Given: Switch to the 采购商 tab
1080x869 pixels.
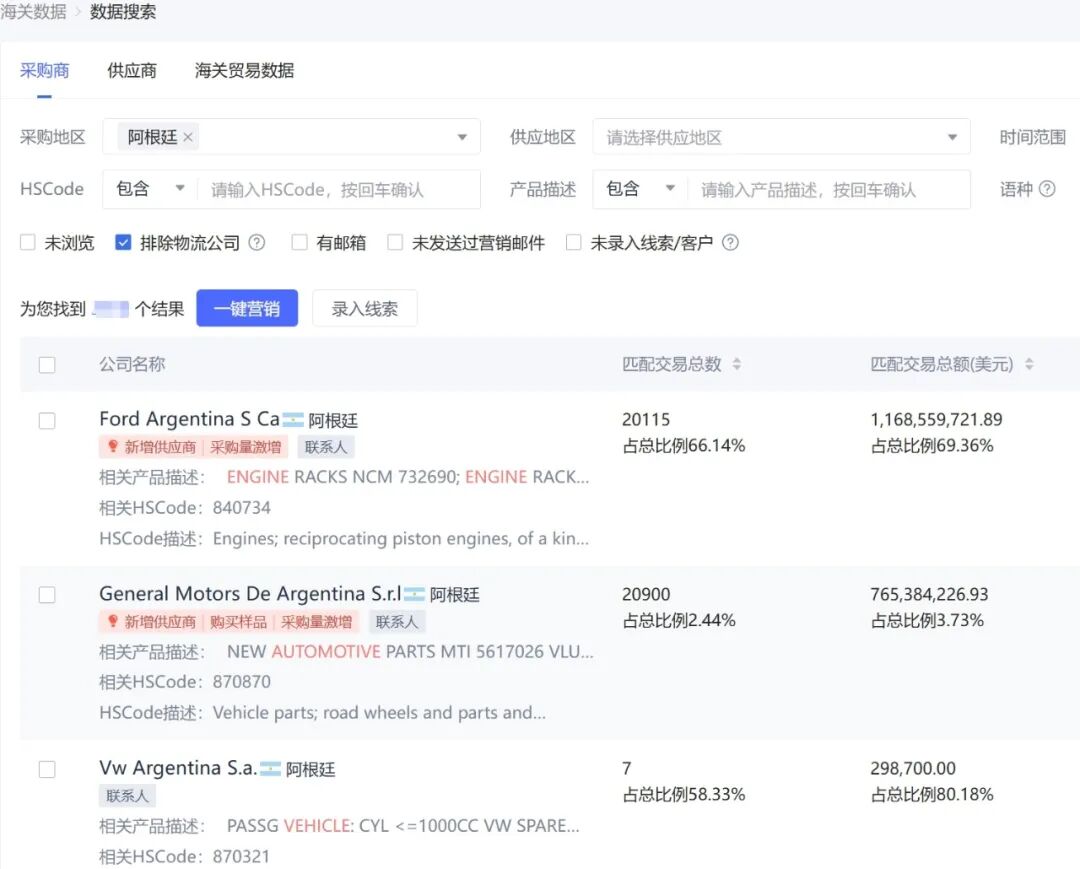Looking at the screenshot, I should coord(45,70).
